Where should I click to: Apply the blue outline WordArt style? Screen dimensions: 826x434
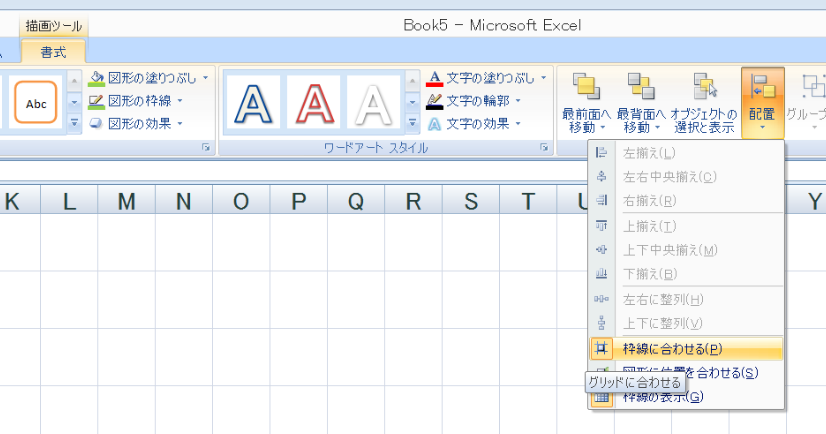pyautogui.click(x=254, y=103)
